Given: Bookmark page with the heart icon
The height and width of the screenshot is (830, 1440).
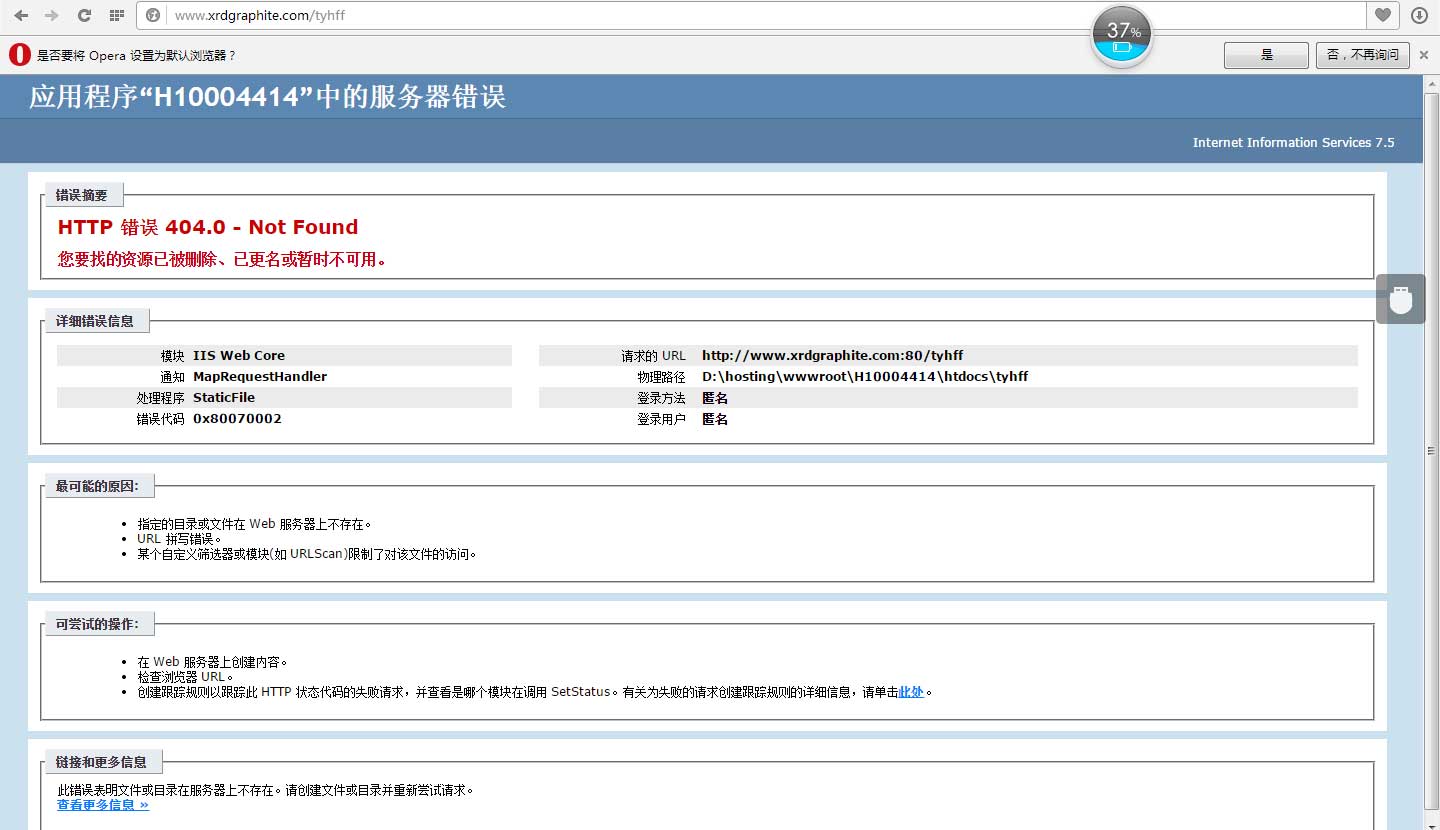Looking at the screenshot, I should (1382, 15).
